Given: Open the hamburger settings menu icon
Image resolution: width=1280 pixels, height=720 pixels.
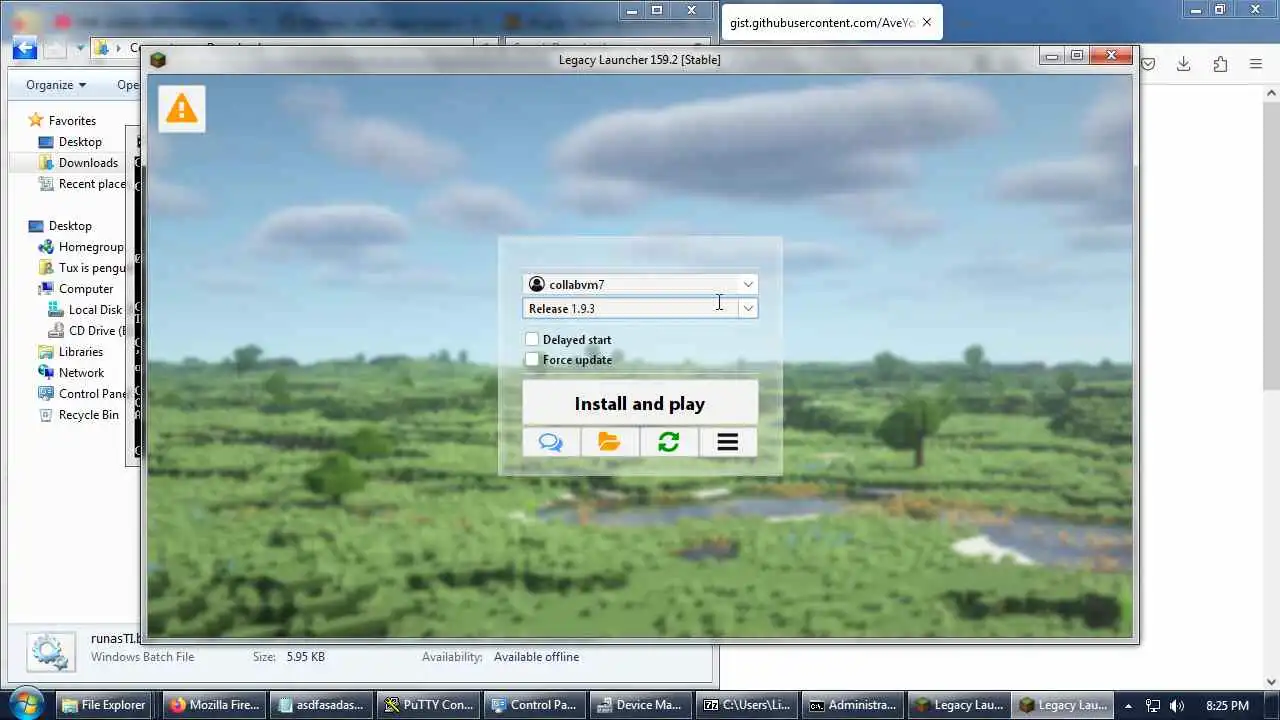Looking at the screenshot, I should tap(728, 442).
